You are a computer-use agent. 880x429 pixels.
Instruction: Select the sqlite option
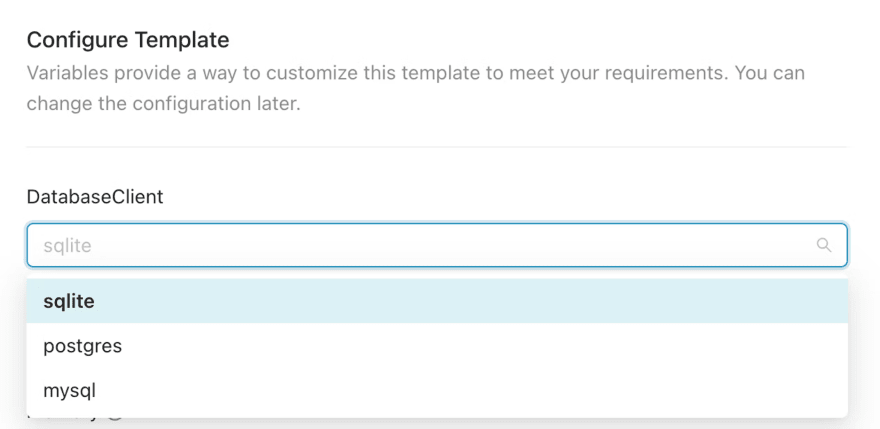click(x=437, y=302)
